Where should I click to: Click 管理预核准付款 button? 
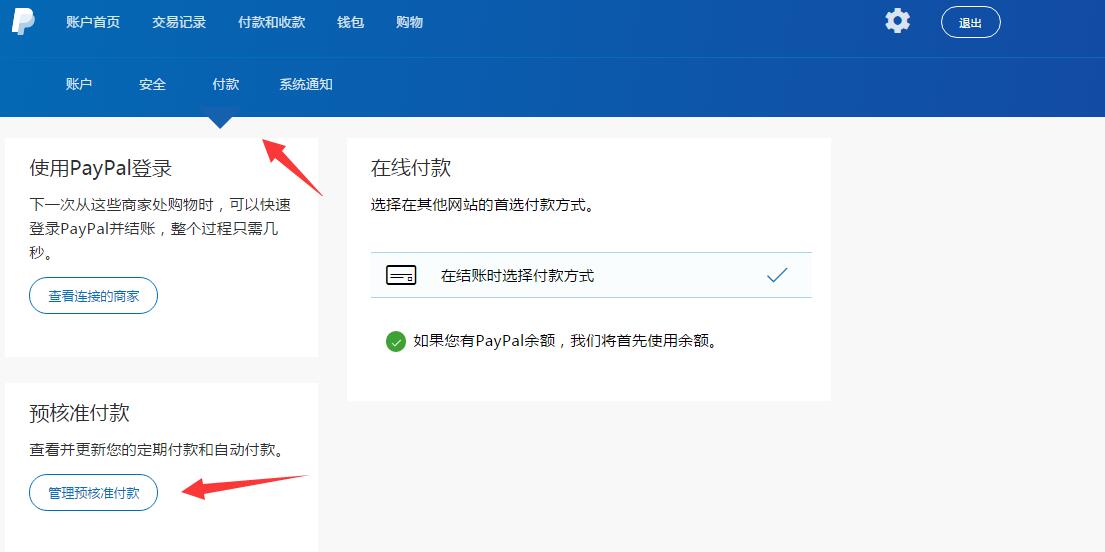pyautogui.click(x=93, y=493)
